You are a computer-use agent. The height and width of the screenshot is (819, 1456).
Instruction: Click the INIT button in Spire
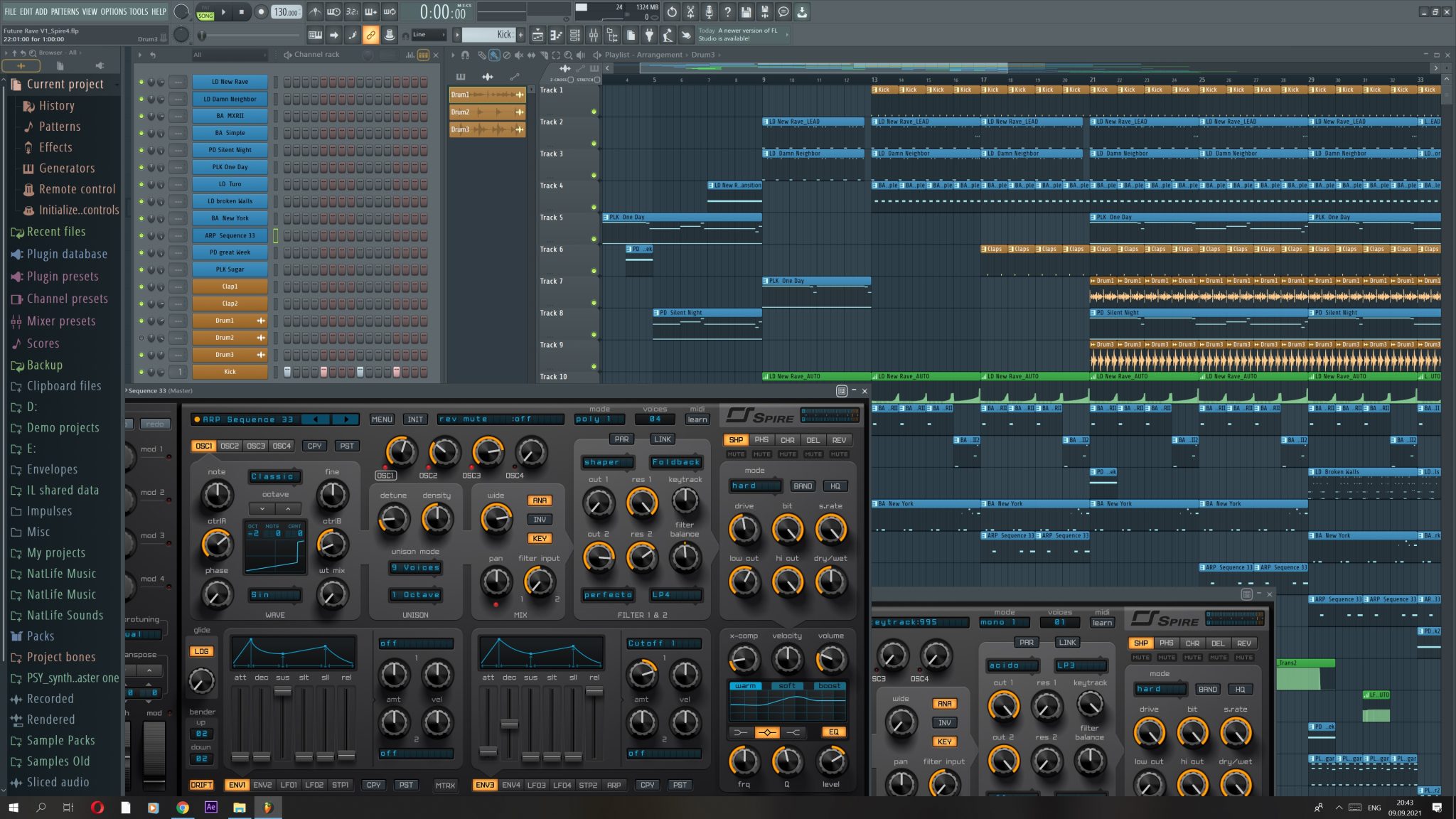tap(415, 419)
